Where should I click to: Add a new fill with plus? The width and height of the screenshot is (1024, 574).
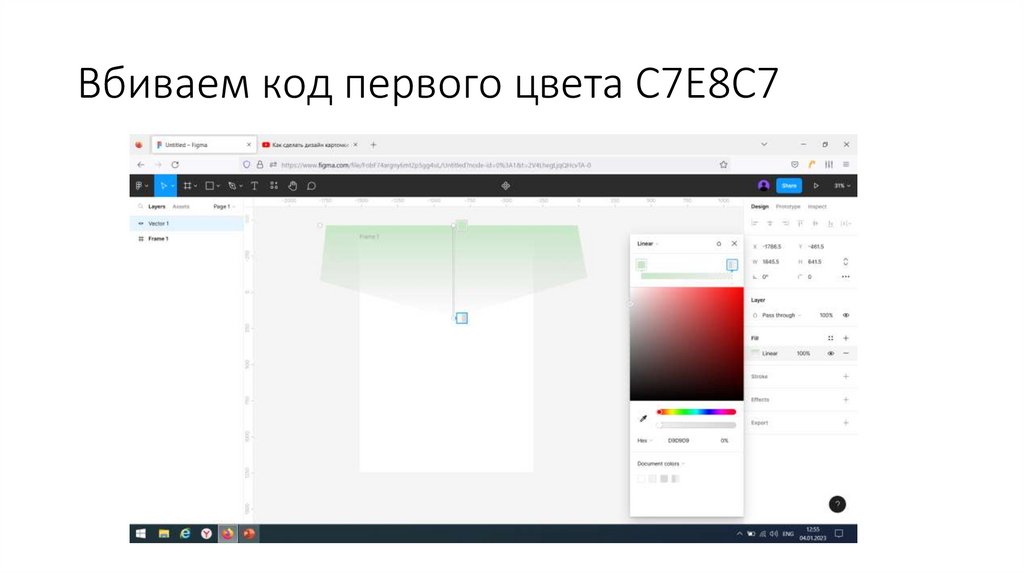coord(846,338)
